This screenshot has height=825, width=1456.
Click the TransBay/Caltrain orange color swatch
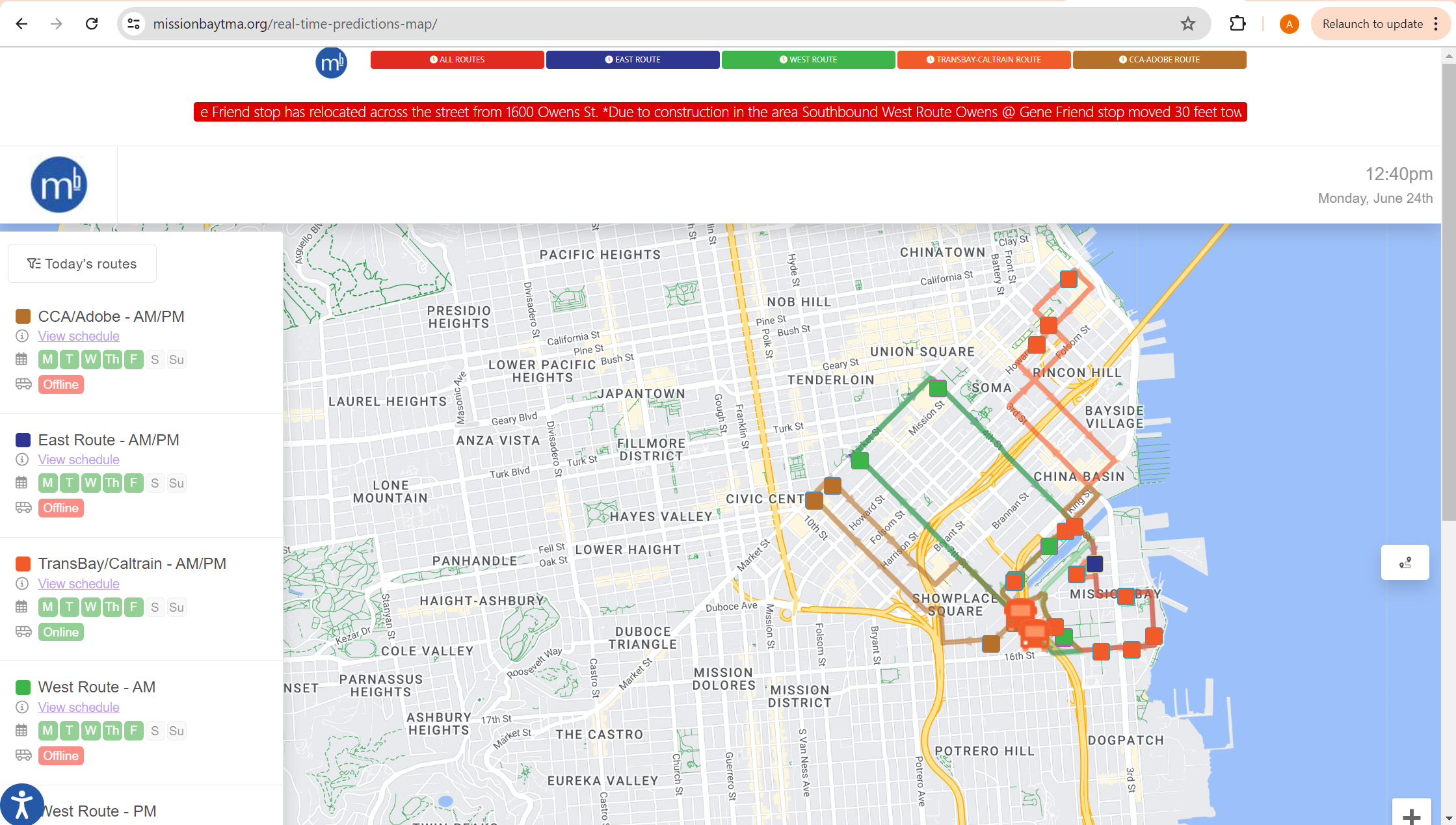[23, 564]
